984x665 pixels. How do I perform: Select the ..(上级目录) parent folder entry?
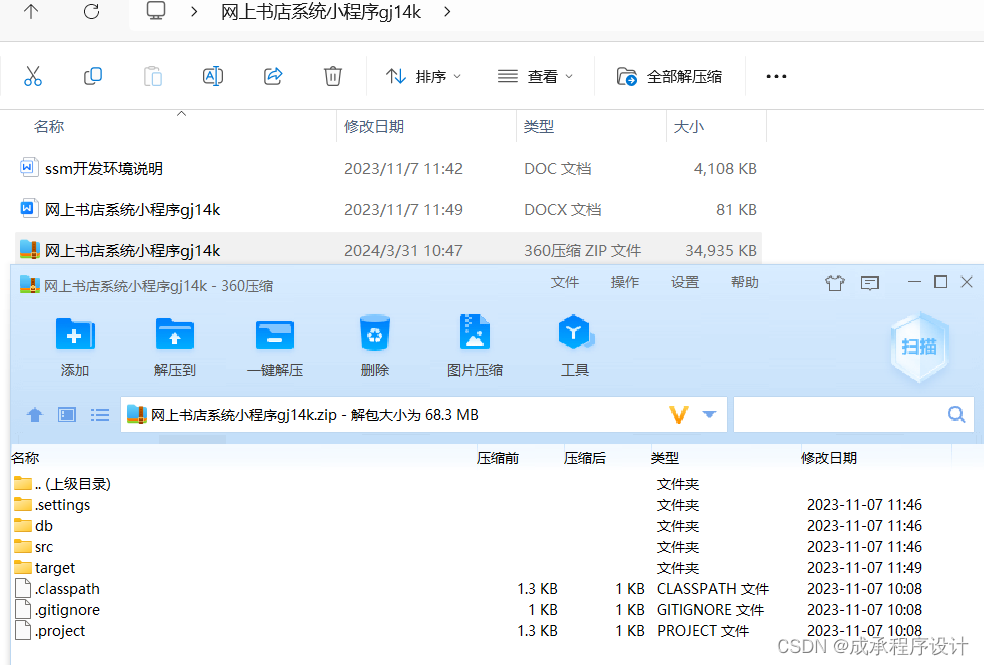click(62, 484)
